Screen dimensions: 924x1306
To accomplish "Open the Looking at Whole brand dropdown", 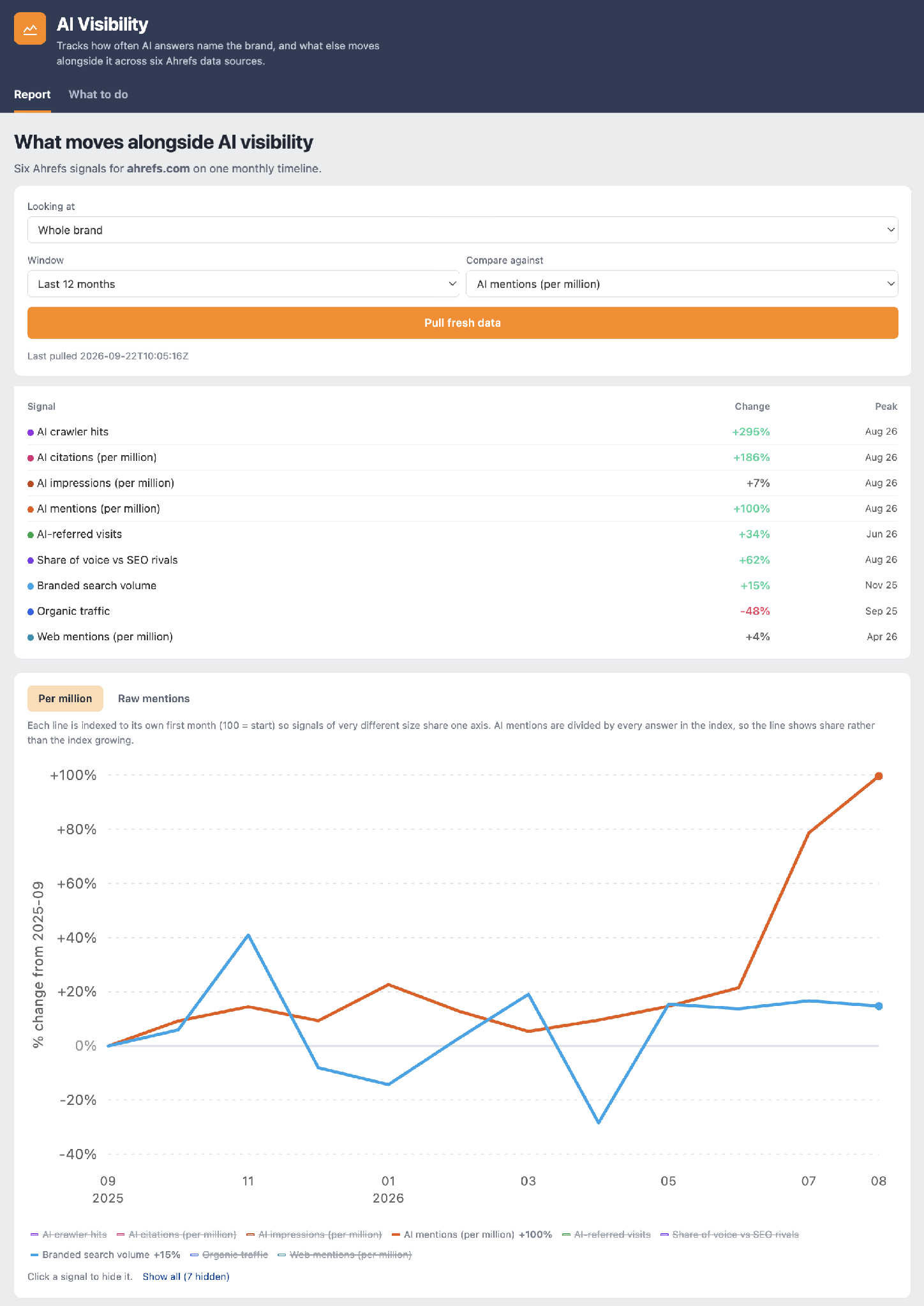I will click(x=463, y=230).
